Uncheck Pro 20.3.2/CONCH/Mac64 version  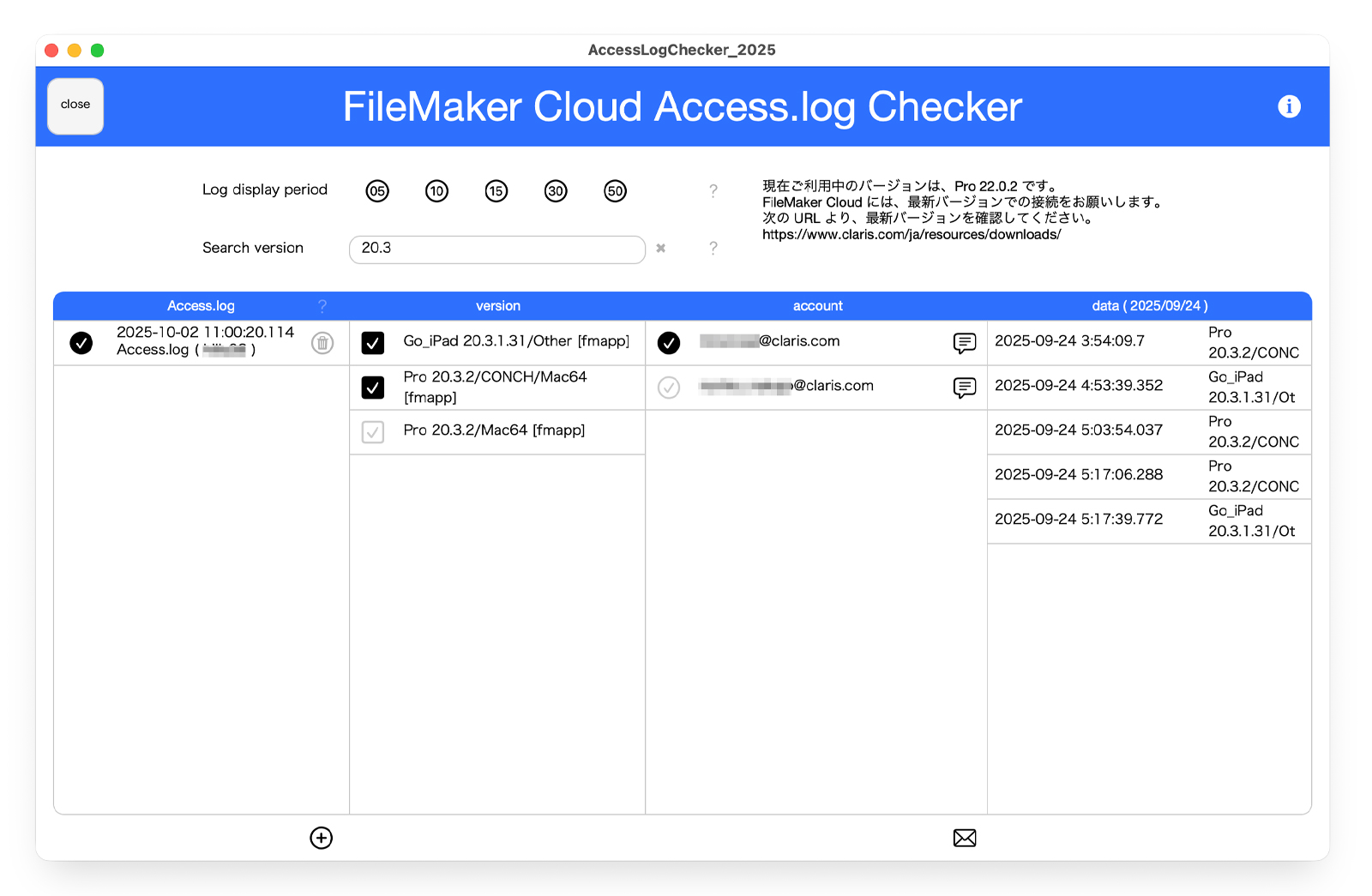tap(373, 388)
